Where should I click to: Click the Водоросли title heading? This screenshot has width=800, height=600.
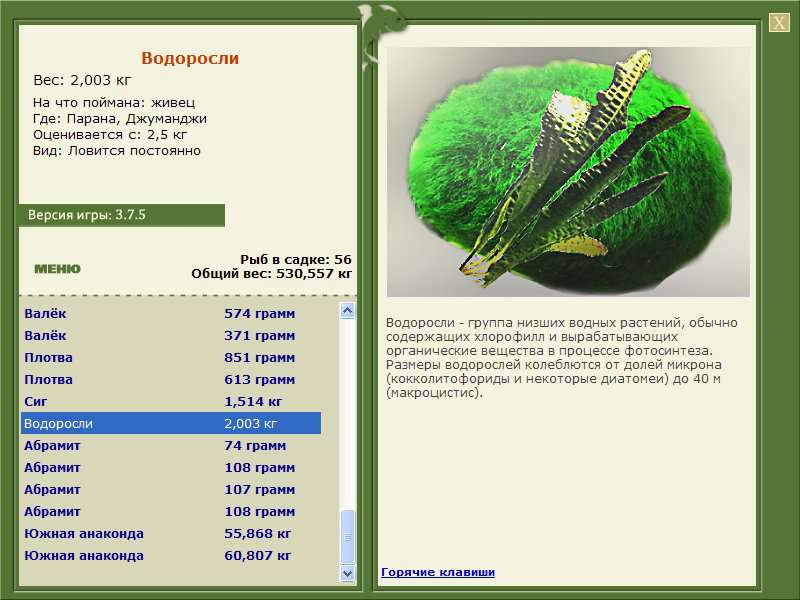190,58
